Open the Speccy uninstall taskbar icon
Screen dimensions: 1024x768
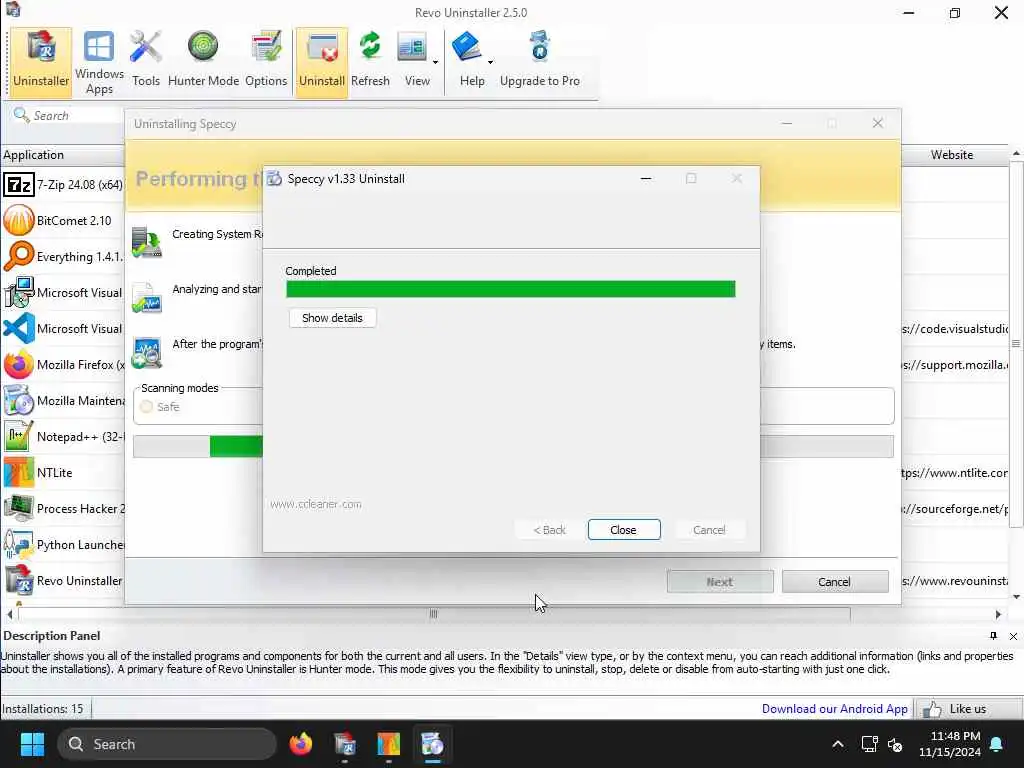coord(432,744)
